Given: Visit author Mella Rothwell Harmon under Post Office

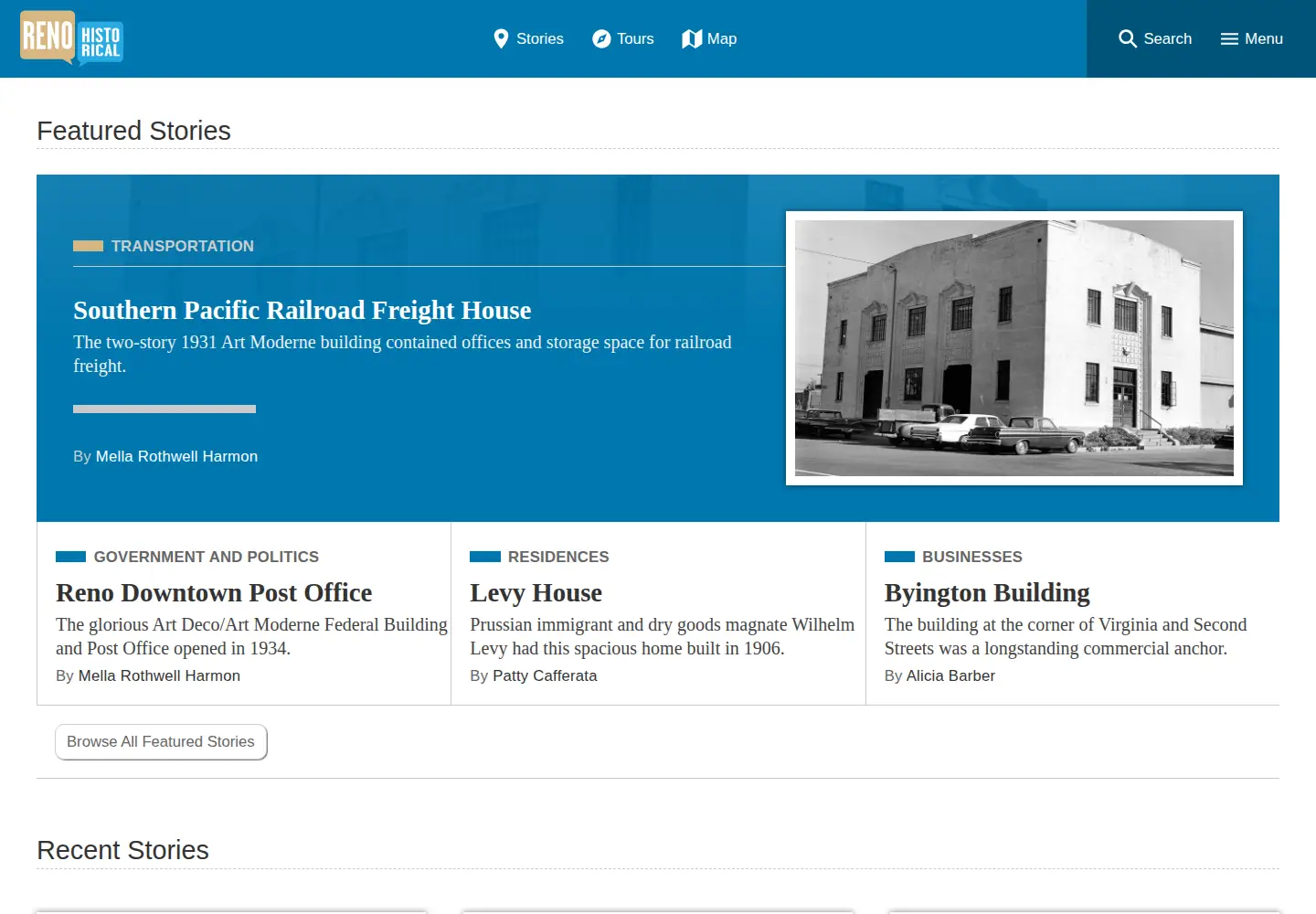Looking at the screenshot, I should pyautogui.click(x=159, y=675).
